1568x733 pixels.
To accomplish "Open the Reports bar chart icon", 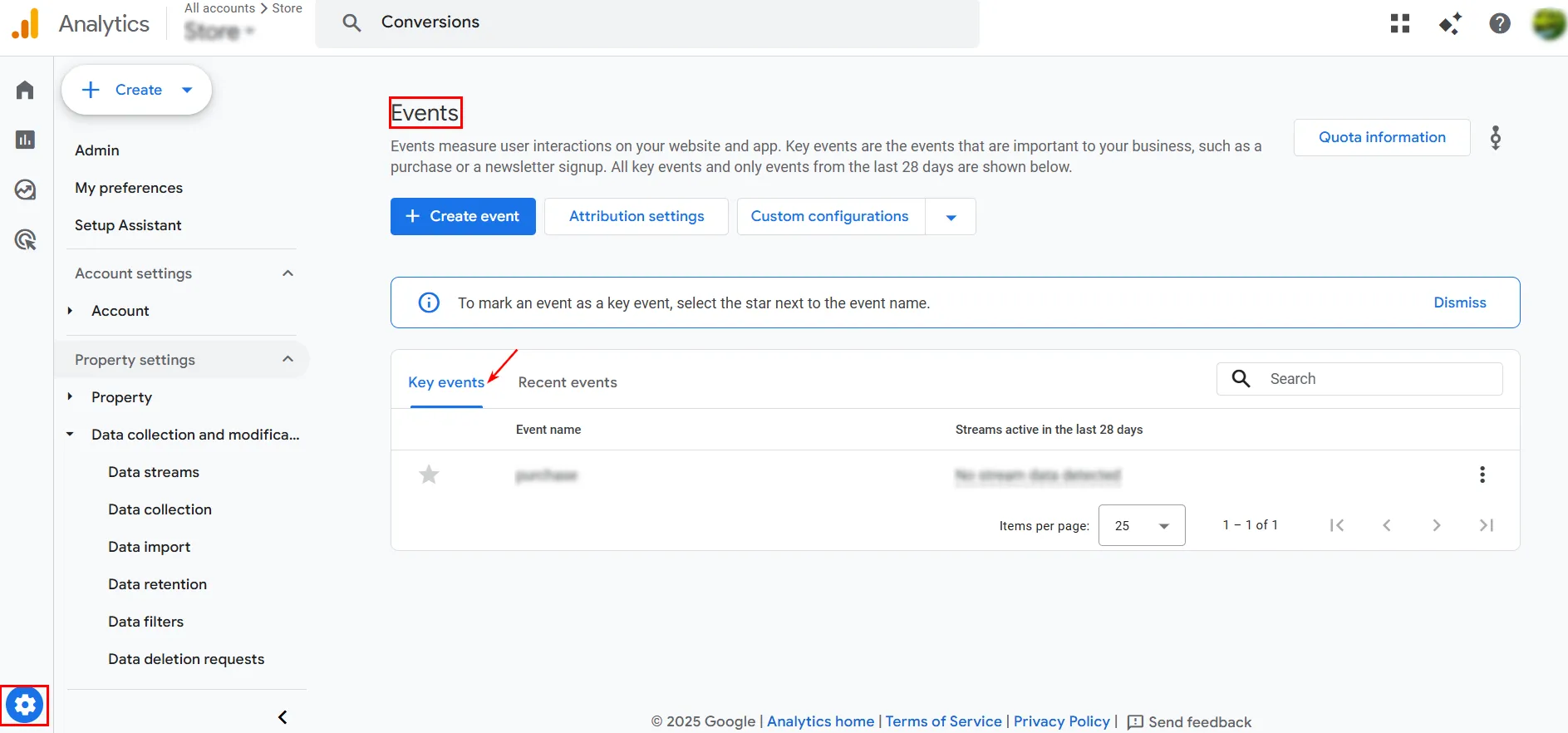I will click(x=25, y=140).
